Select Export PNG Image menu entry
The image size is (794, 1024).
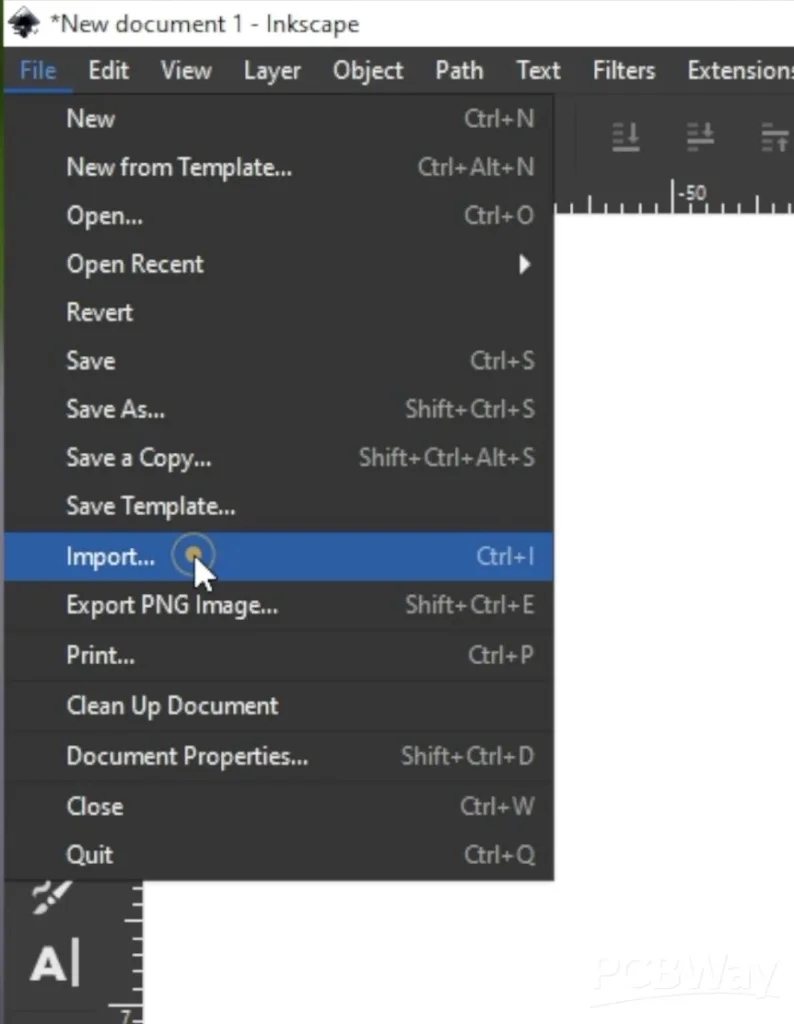[x=172, y=605]
